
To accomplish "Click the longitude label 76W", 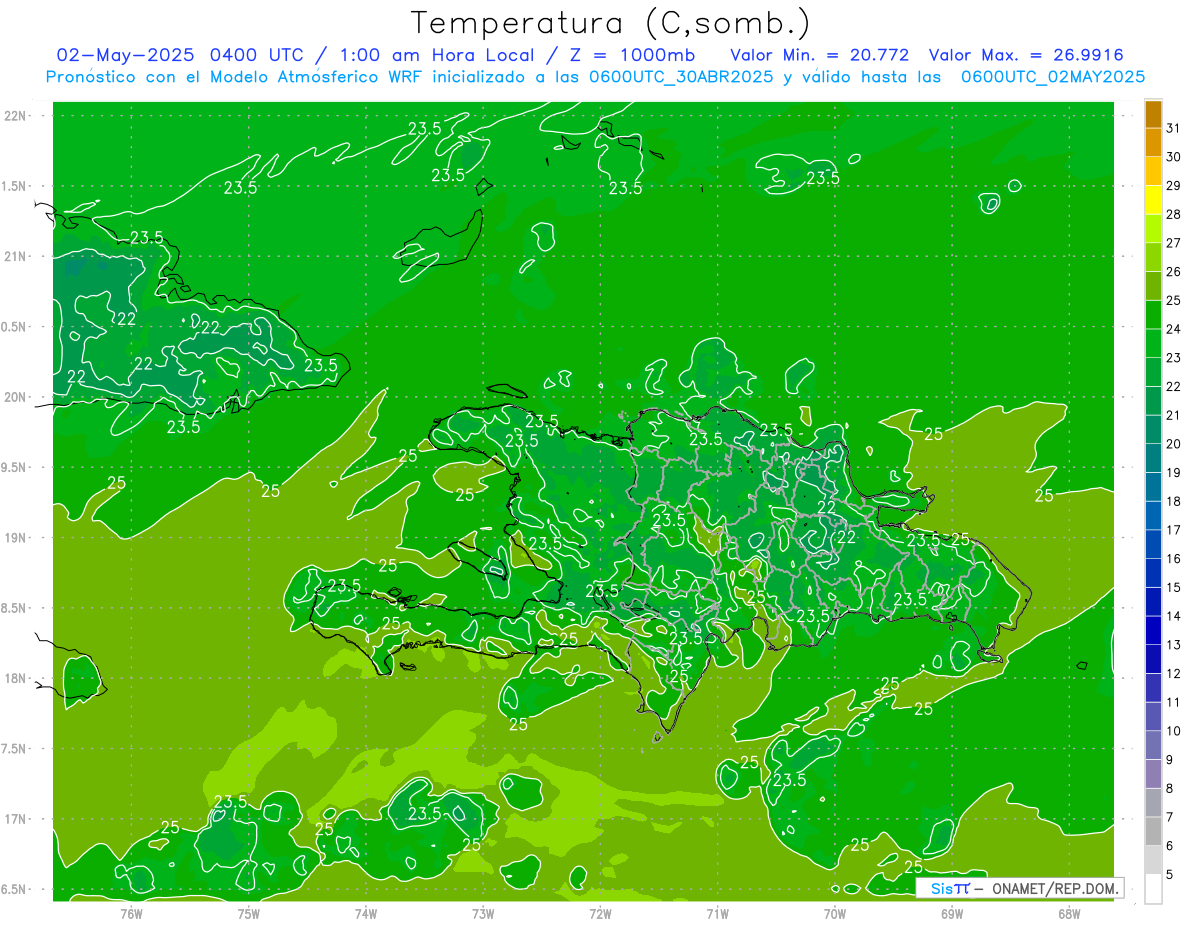I will 131,913.
